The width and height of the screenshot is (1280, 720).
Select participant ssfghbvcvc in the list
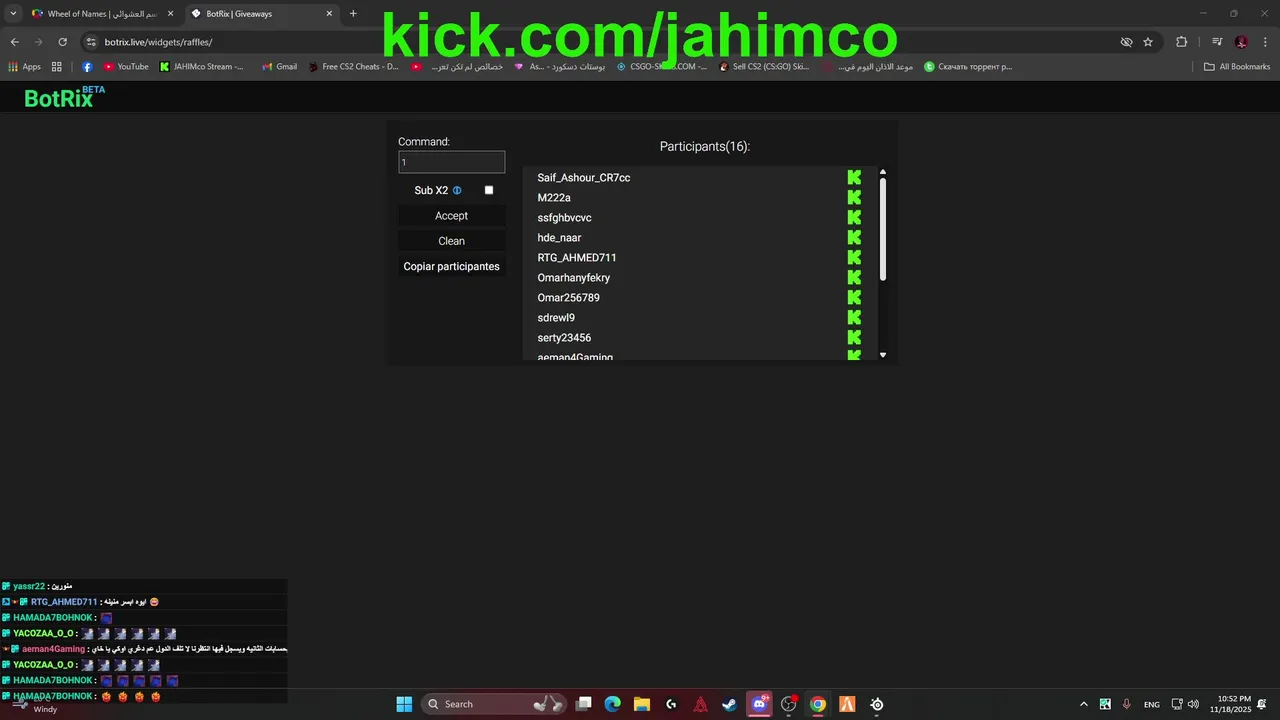(x=565, y=218)
